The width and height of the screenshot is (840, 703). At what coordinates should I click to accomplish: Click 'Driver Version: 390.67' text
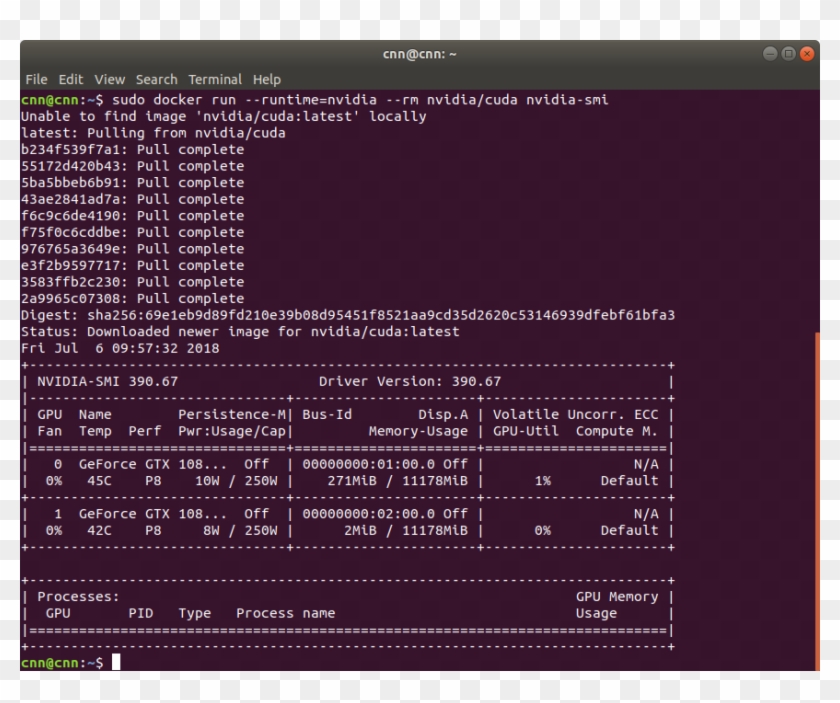410,382
